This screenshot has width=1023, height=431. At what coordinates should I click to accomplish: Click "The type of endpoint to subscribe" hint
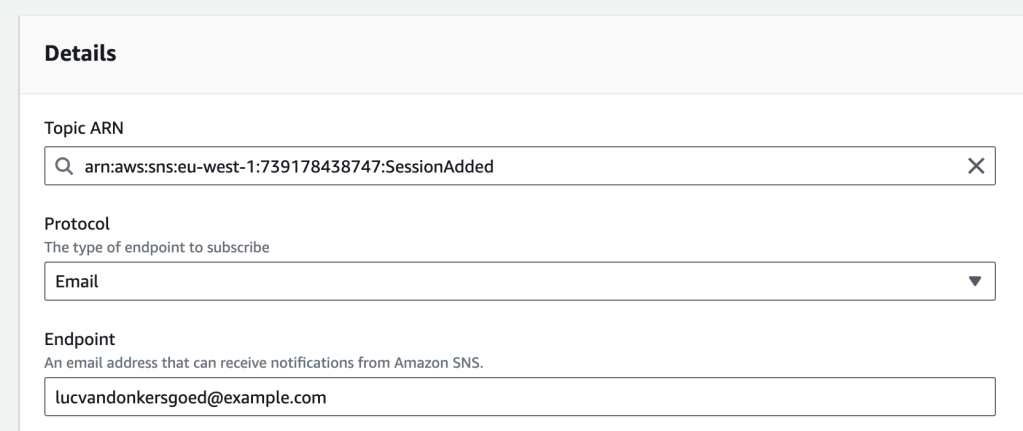(x=157, y=246)
